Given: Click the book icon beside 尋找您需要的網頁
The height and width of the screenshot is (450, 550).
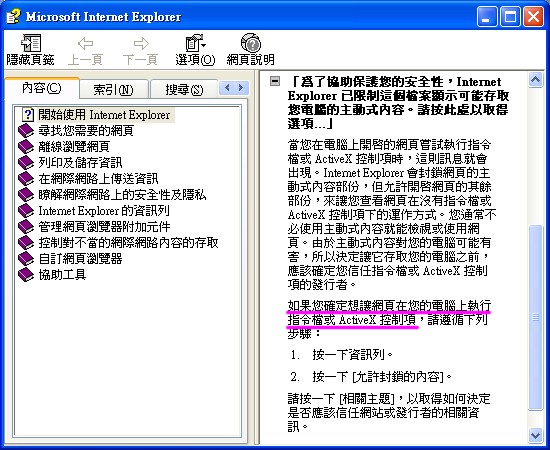Looking at the screenshot, I should point(26,131).
